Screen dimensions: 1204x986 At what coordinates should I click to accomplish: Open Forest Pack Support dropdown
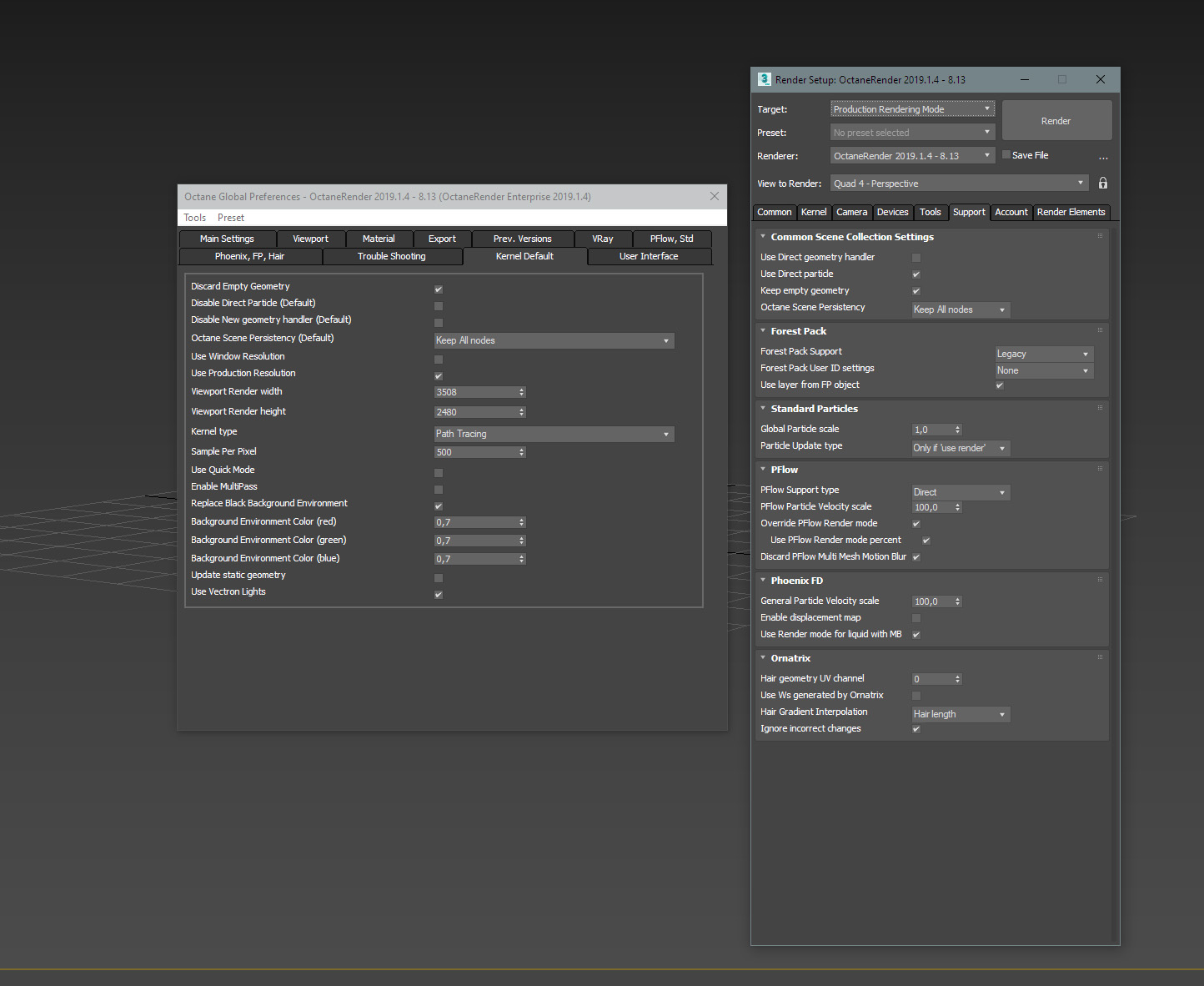pos(1044,354)
